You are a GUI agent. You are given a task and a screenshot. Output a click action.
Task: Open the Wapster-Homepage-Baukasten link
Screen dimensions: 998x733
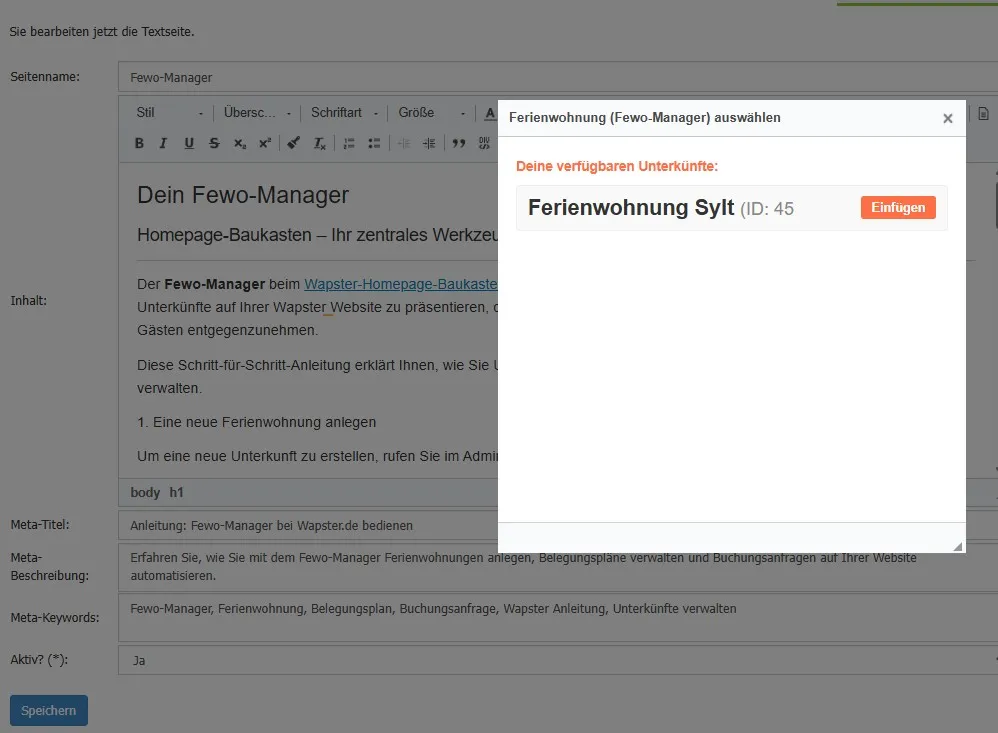401,284
